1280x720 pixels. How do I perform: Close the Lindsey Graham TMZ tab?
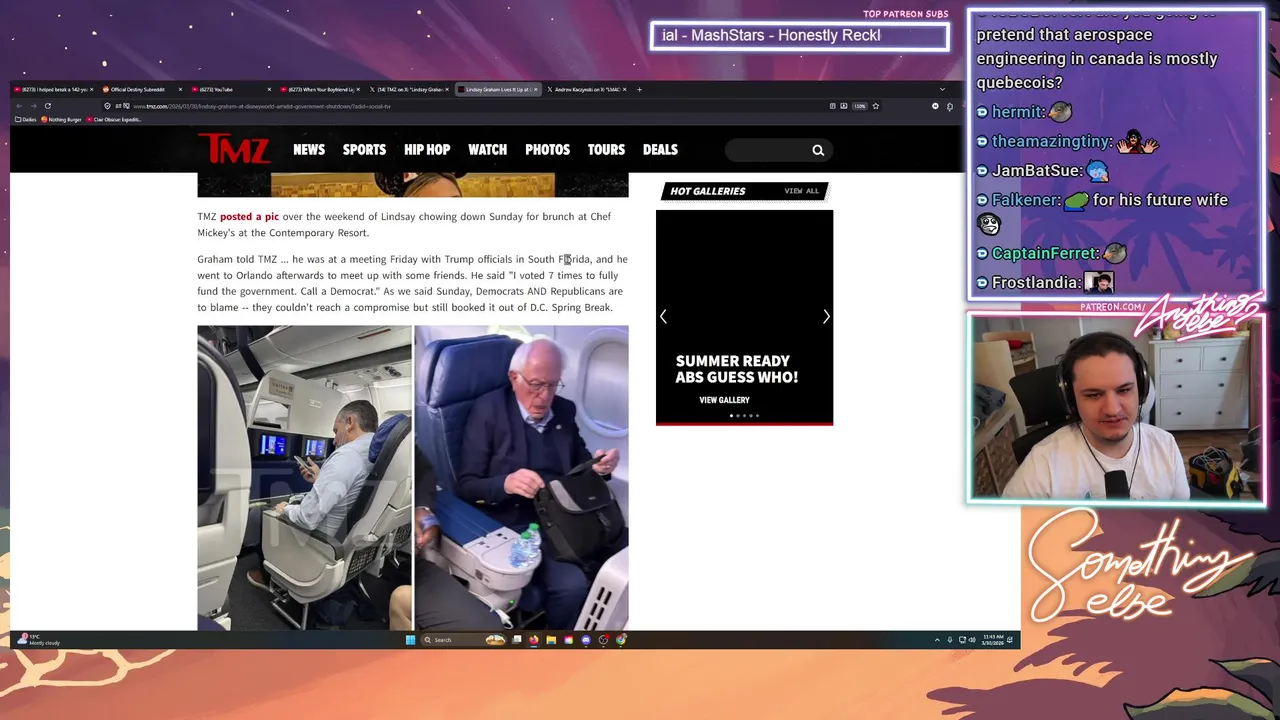tap(536, 89)
